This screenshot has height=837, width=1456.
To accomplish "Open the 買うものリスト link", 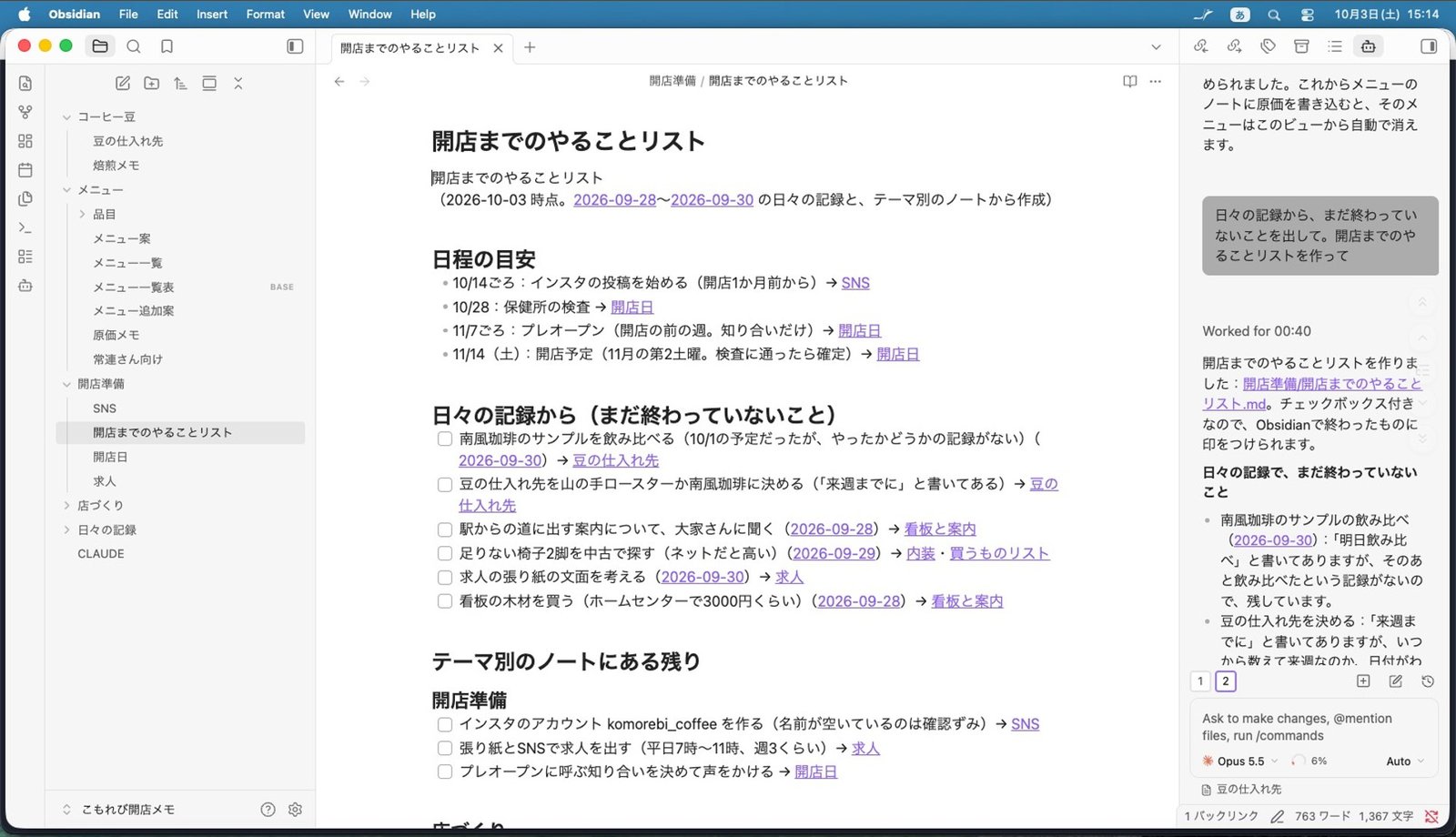I will coord(999,553).
